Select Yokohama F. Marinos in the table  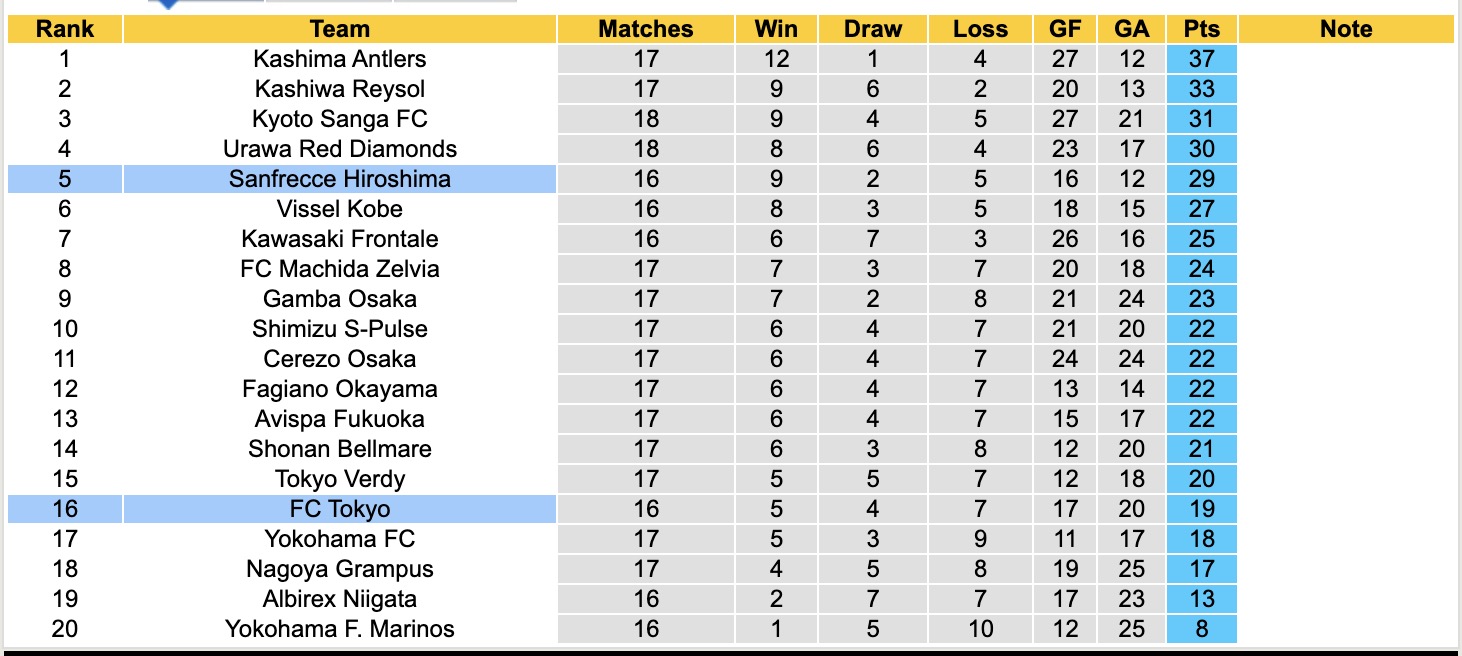click(x=340, y=629)
